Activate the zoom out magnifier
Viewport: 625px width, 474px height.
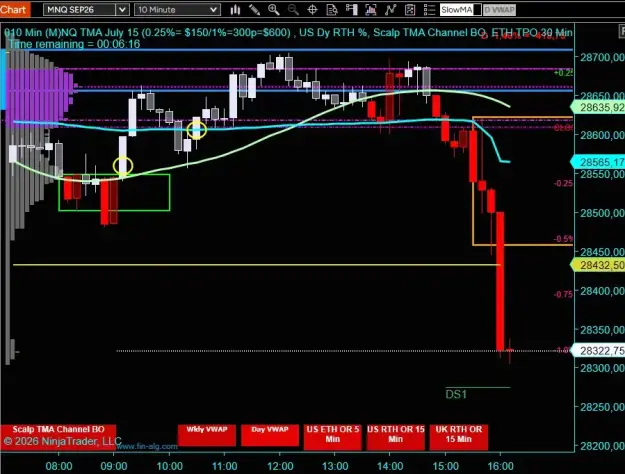293,10
